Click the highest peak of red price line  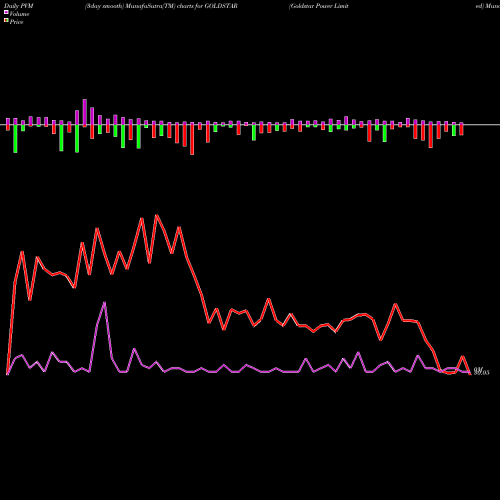157,215
